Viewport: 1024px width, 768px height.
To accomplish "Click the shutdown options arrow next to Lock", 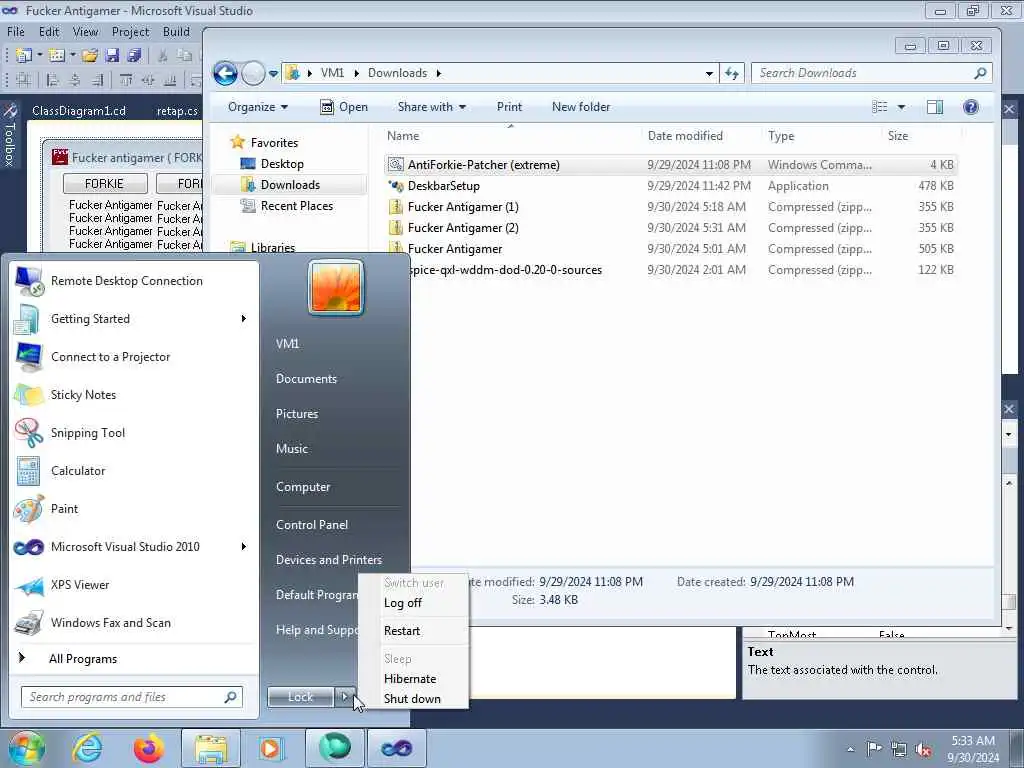I will click(345, 697).
